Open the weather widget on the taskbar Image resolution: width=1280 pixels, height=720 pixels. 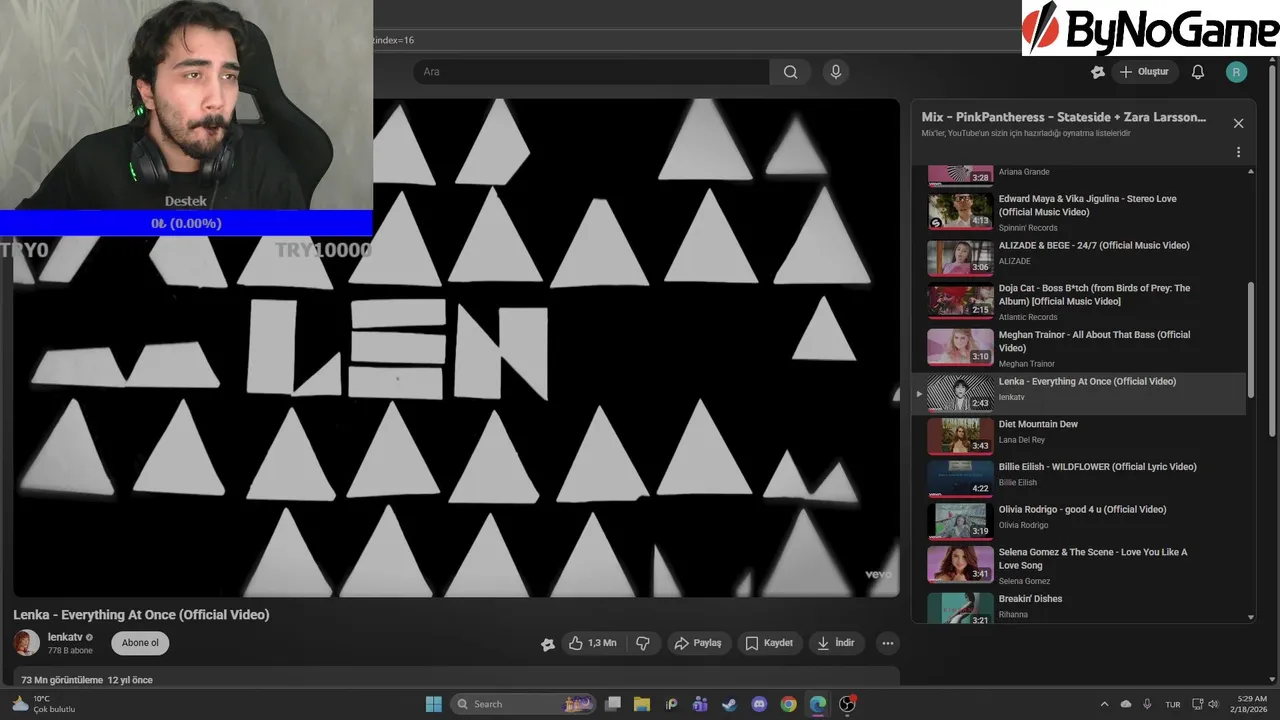tap(42, 704)
